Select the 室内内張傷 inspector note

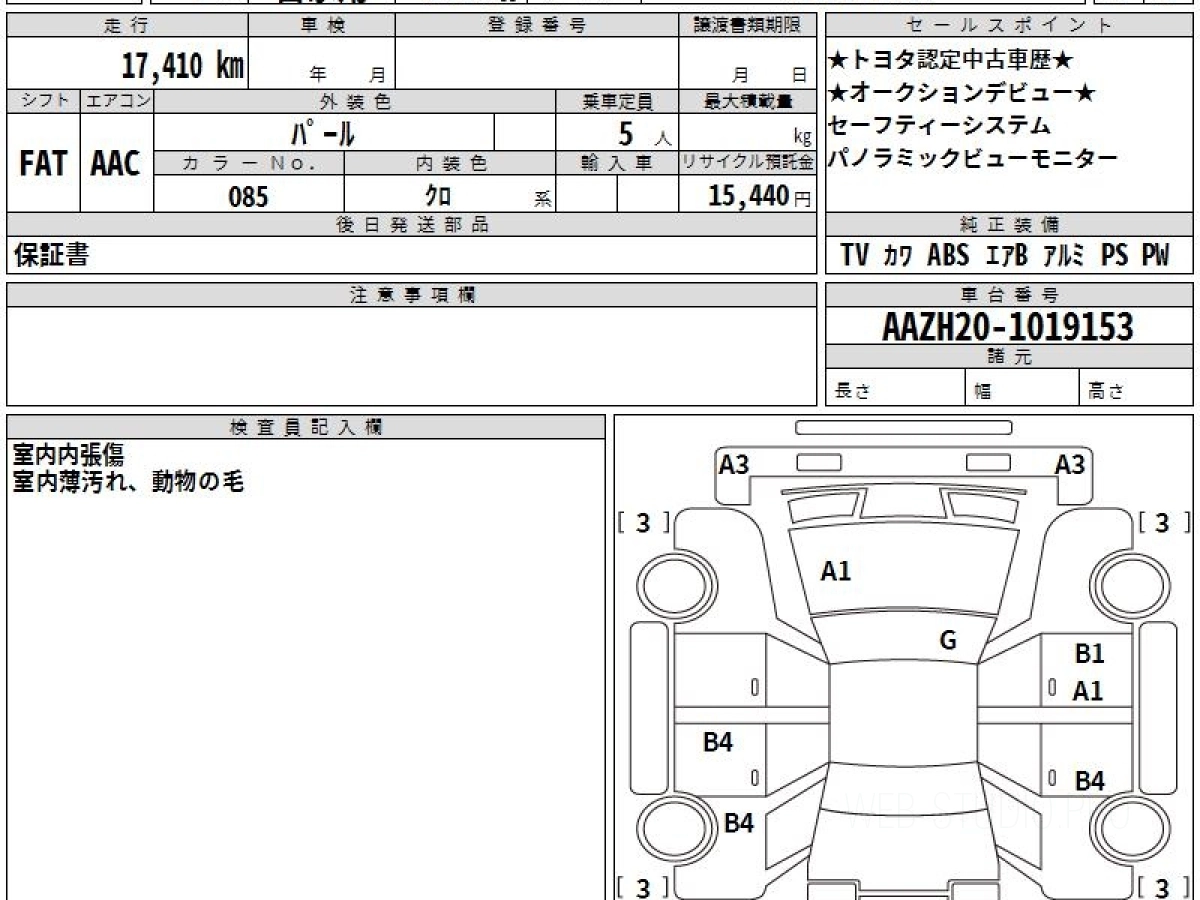click(x=67, y=455)
